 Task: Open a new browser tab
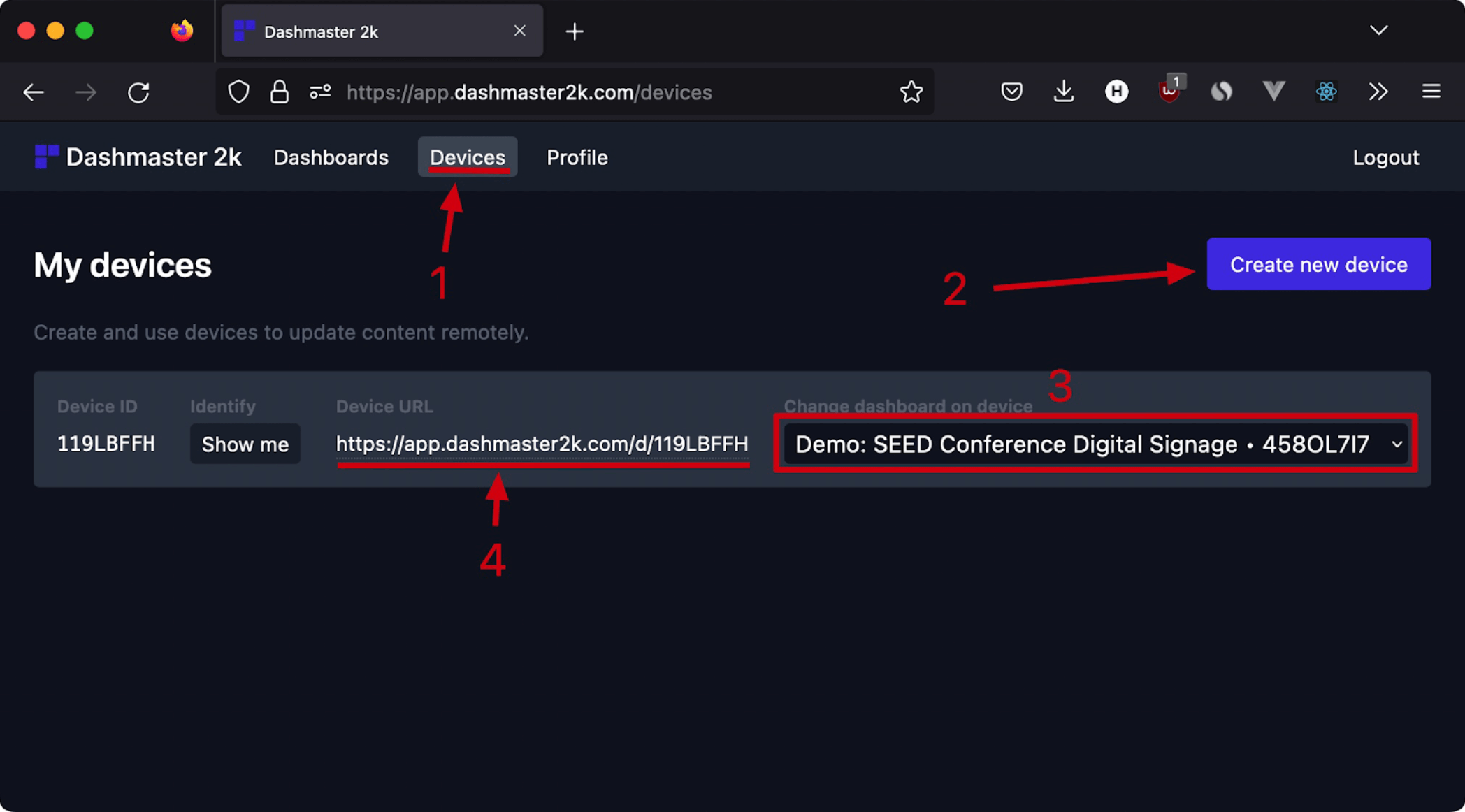point(575,31)
